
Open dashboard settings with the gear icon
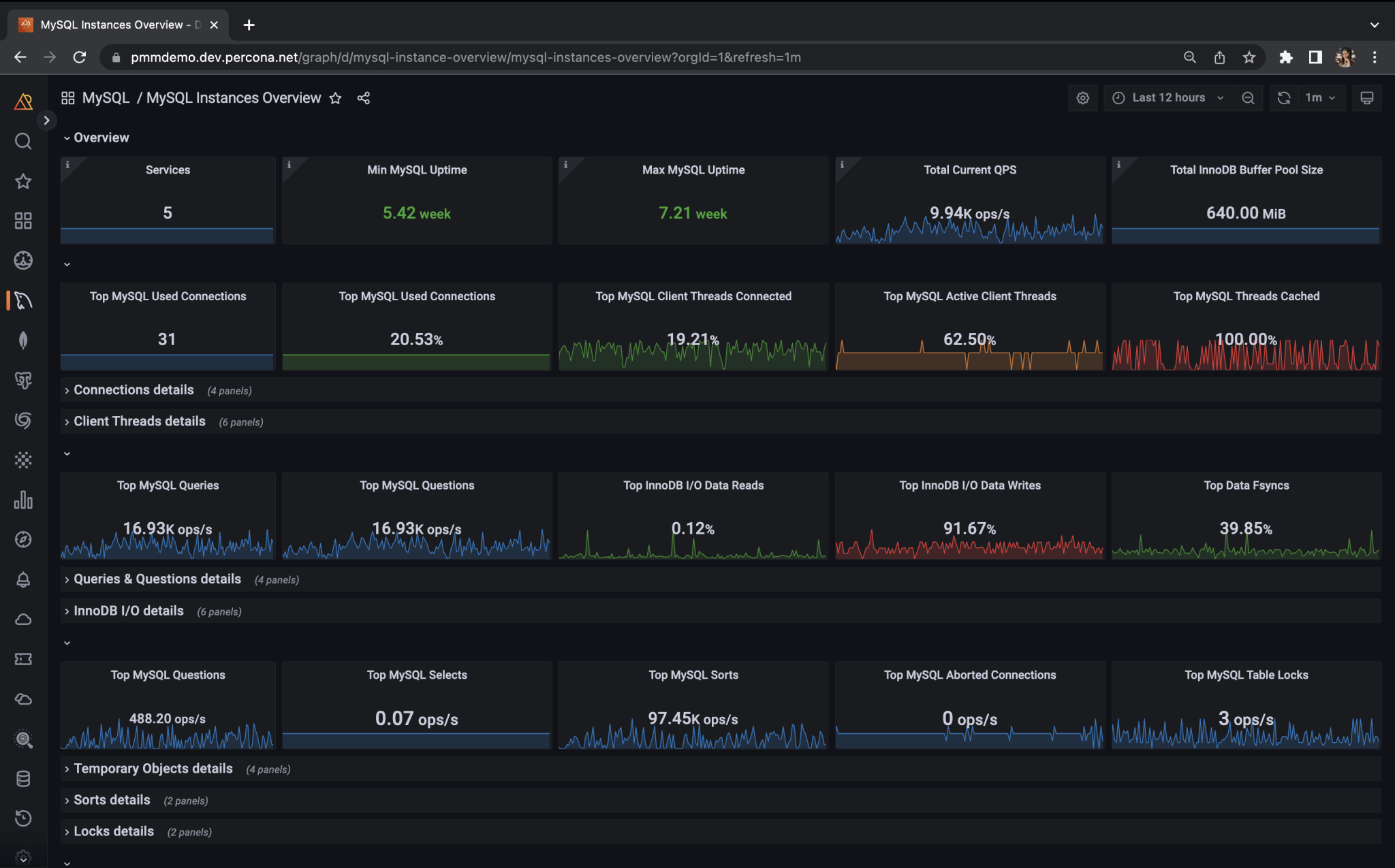click(1082, 97)
